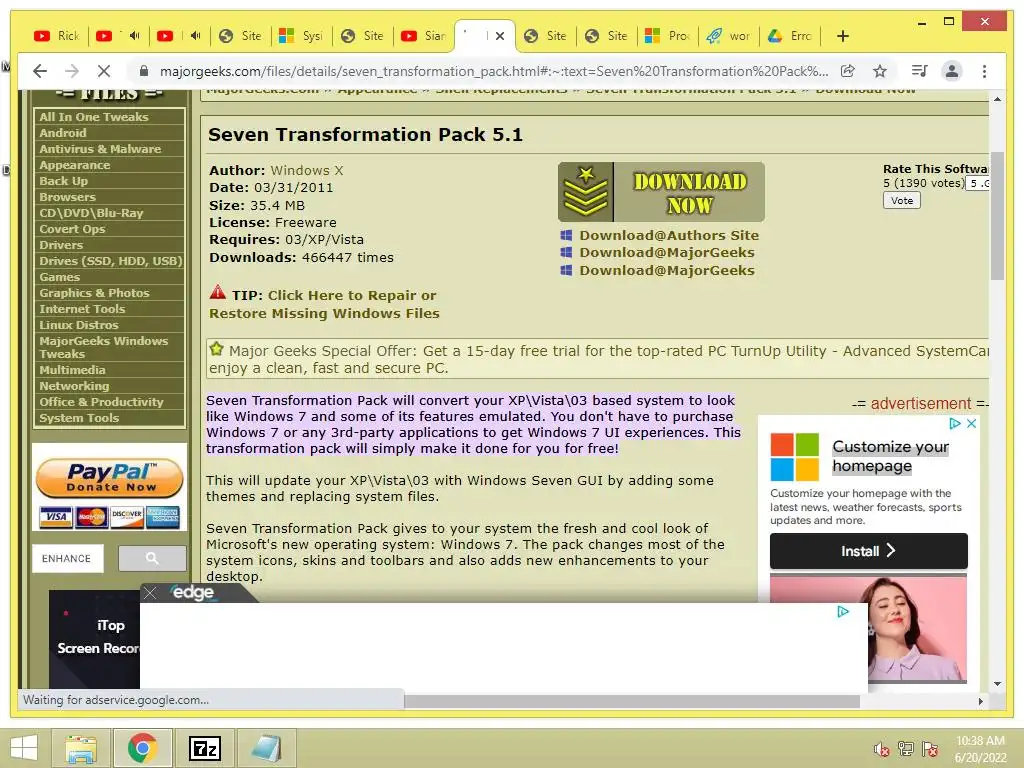Click the muted volume tray icon
The image size is (1024, 768).
click(x=882, y=749)
